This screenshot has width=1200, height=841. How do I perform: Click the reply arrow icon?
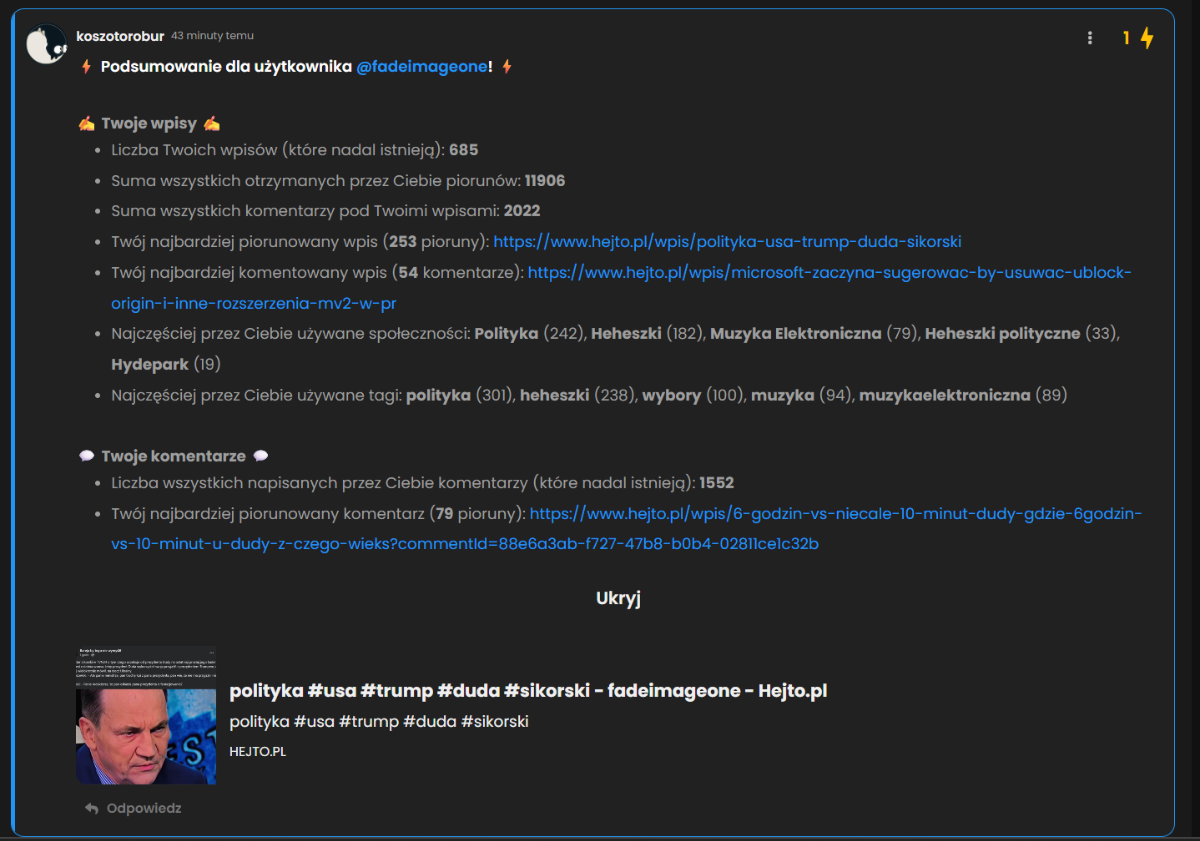(x=91, y=808)
